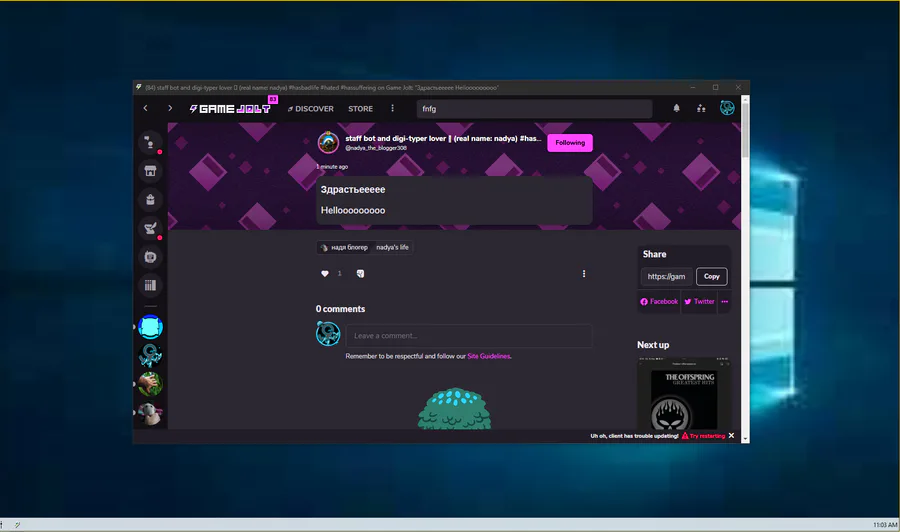Open notifications bell
Image resolution: width=900 pixels, height=532 pixels.
[x=677, y=108]
